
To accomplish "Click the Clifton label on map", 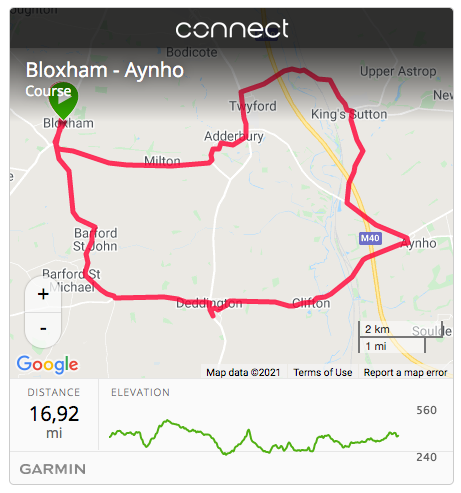I will (311, 303).
